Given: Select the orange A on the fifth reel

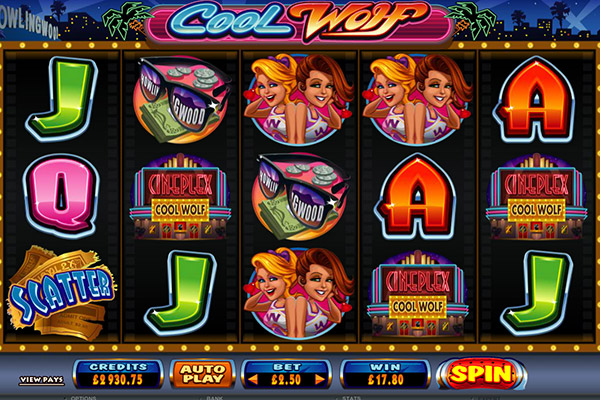Looking at the screenshot, I should tap(536, 99).
